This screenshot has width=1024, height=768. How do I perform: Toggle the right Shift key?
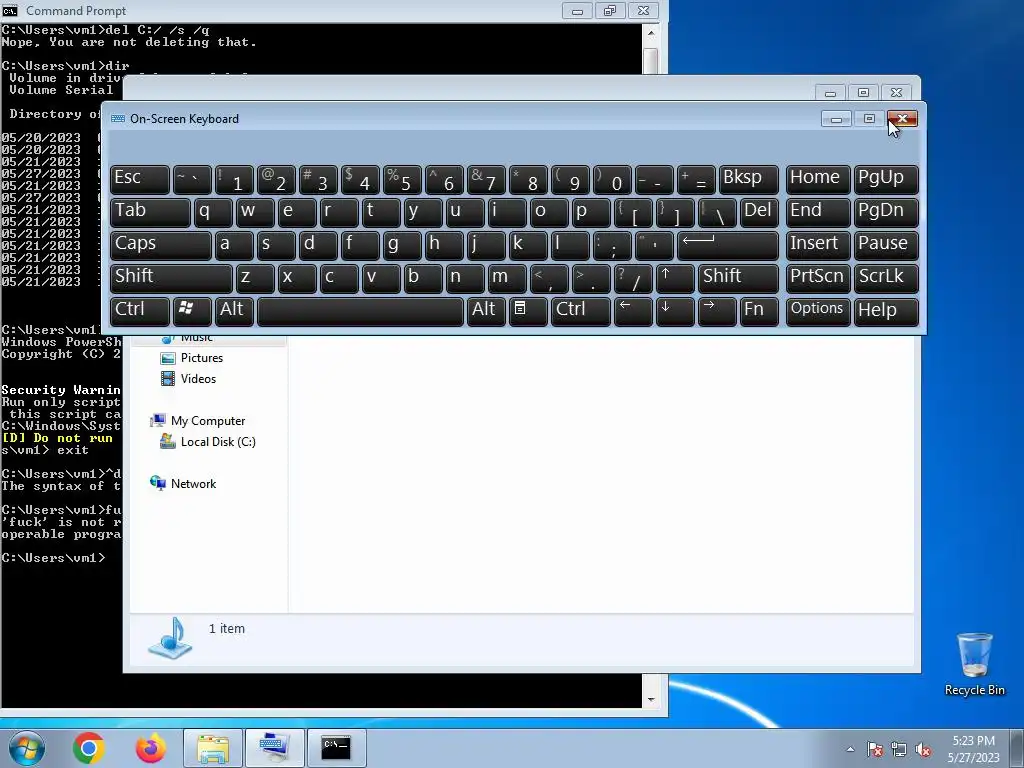click(738, 278)
